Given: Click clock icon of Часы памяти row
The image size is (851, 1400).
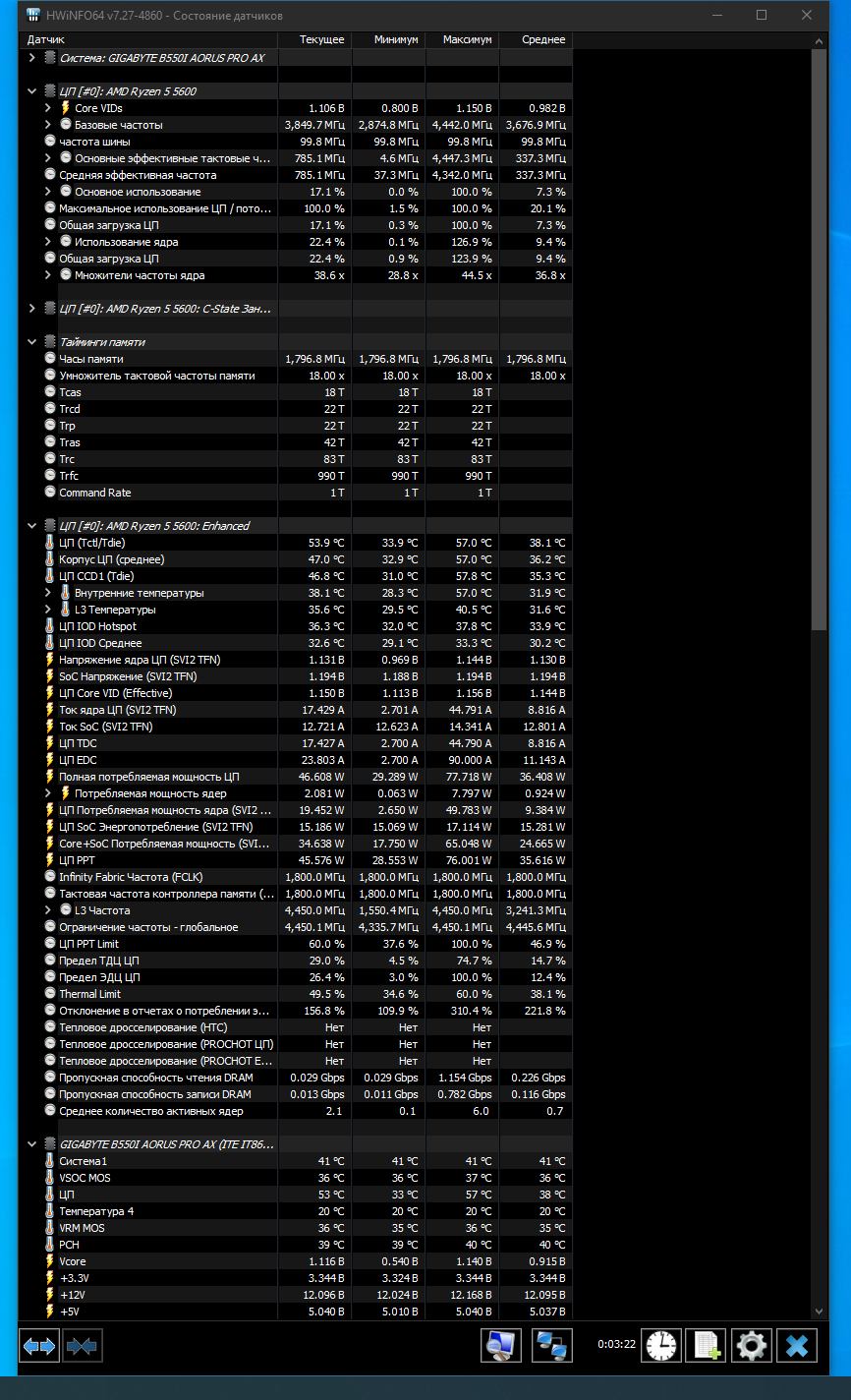Looking at the screenshot, I should pos(50,359).
